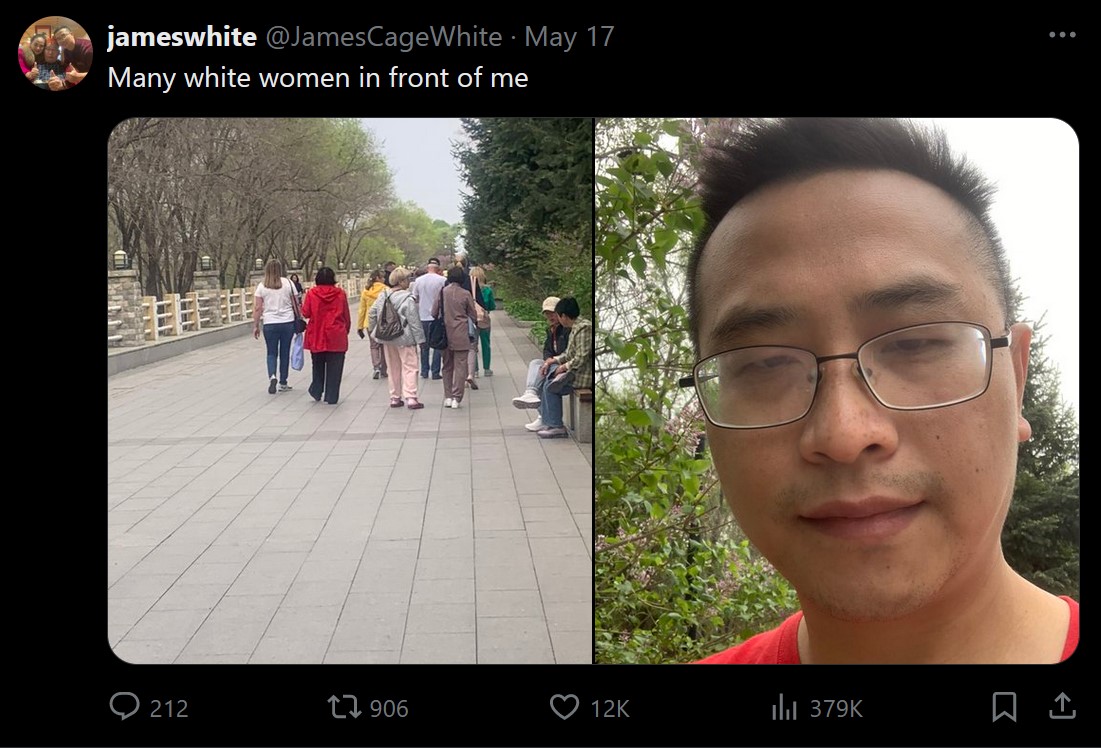Open view analytics bar chart icon

[784, 707]
